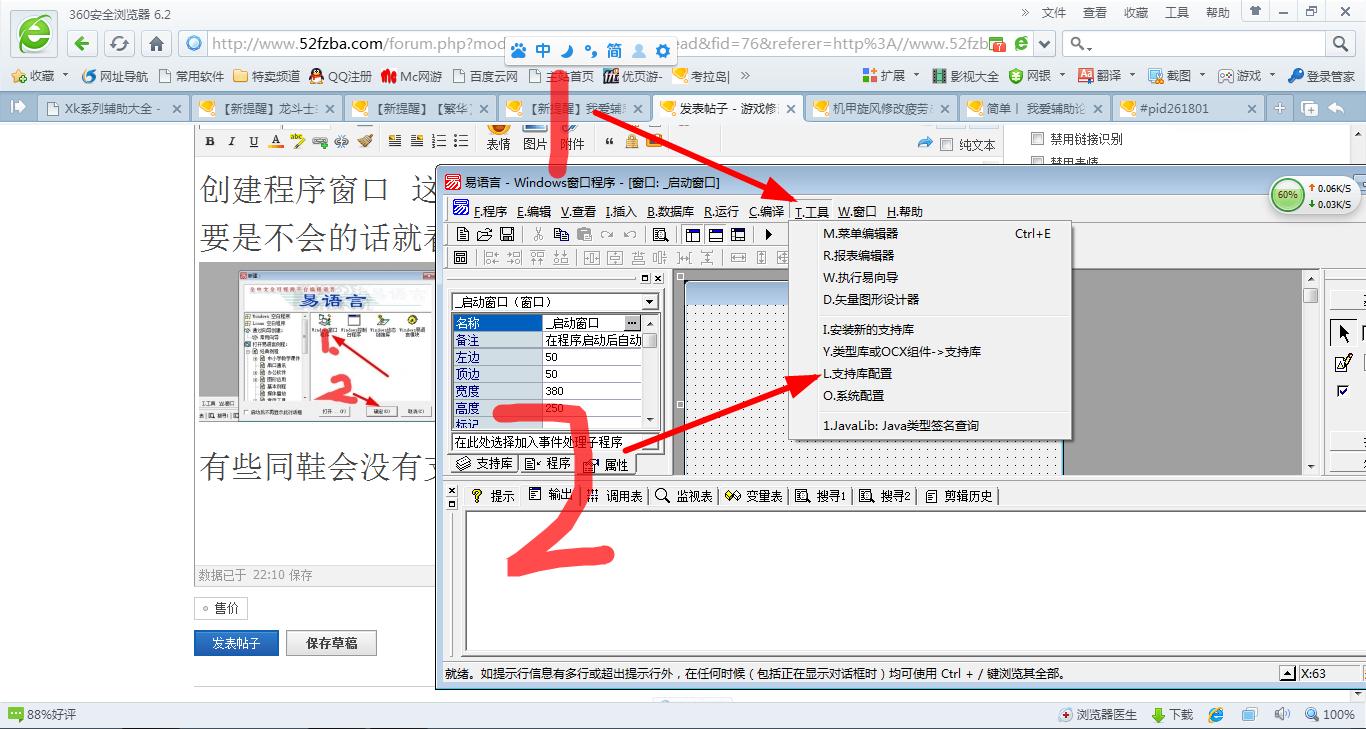This screenshot has width=1366, height=729.
Task: Click the browser Home button
Action: point(156,43)
